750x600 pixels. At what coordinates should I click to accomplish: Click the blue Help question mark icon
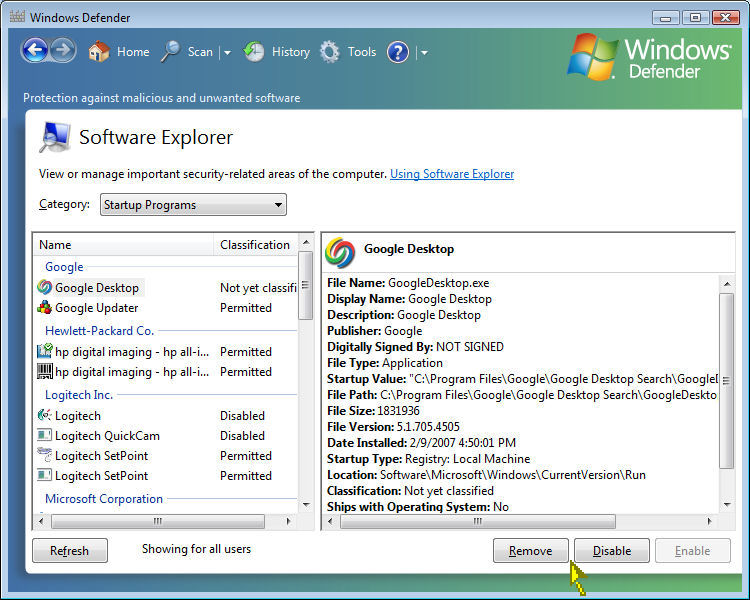(x=398, y=52)
